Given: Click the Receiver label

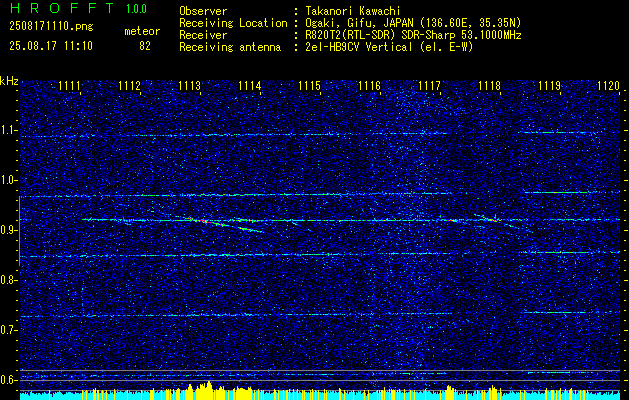Looking at the screenshot, I should pyautogui.click(x=203, y=35).
